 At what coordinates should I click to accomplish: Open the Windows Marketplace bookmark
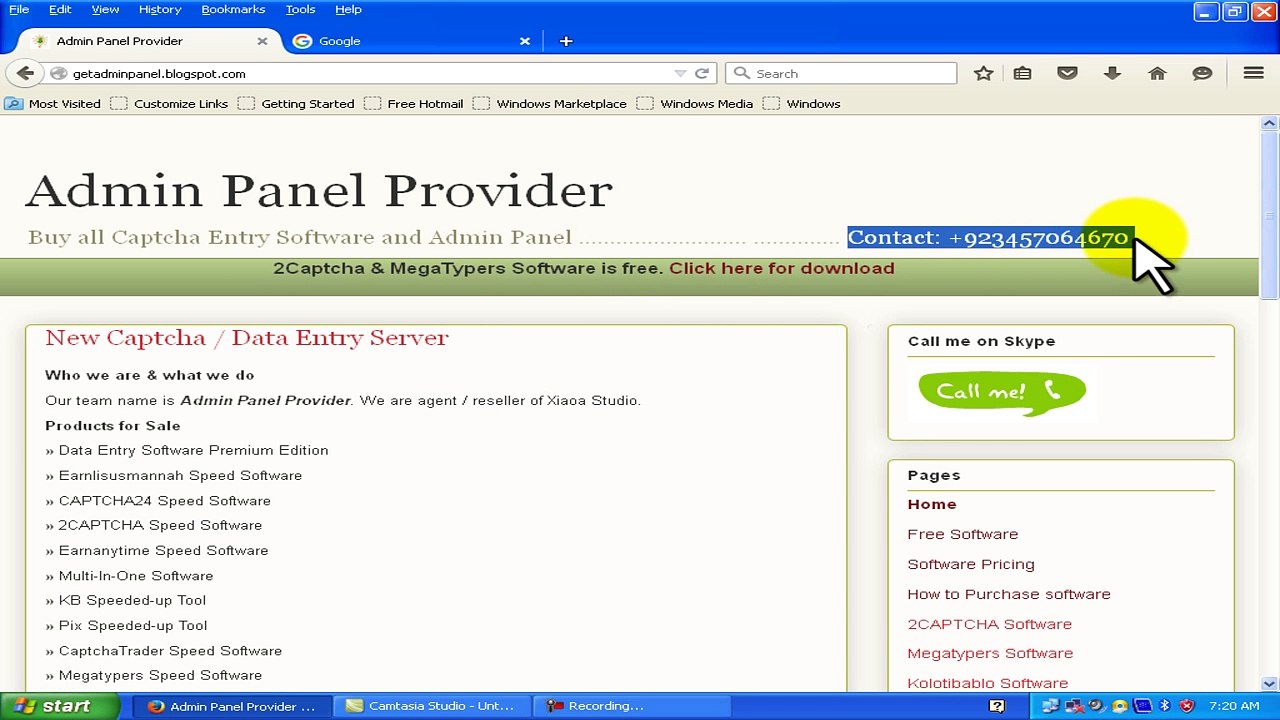point(550,103)
